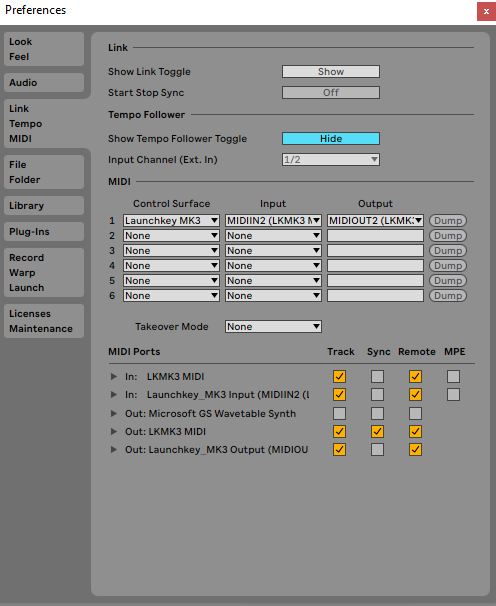Screen dimensions: 496x606
Task: Toggle the Show Link Toggle button
Action: coord(331,71)
